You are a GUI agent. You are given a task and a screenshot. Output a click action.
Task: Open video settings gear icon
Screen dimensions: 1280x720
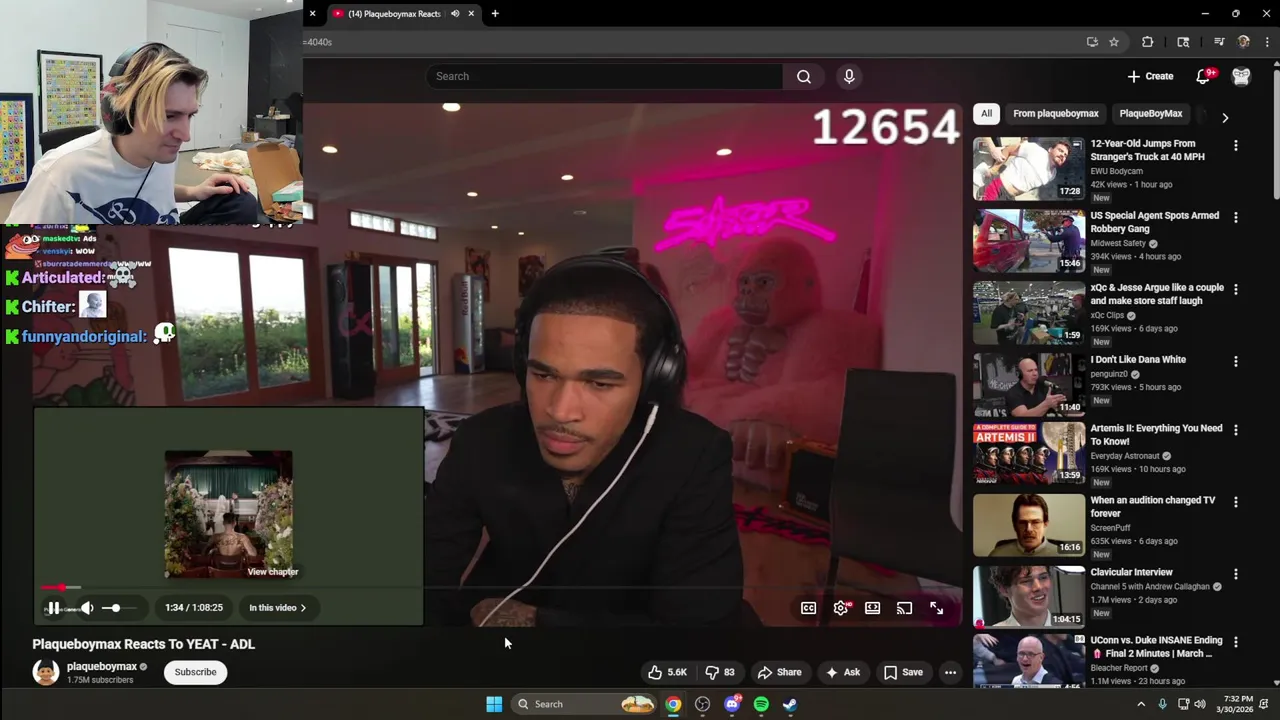pos(841,608)
